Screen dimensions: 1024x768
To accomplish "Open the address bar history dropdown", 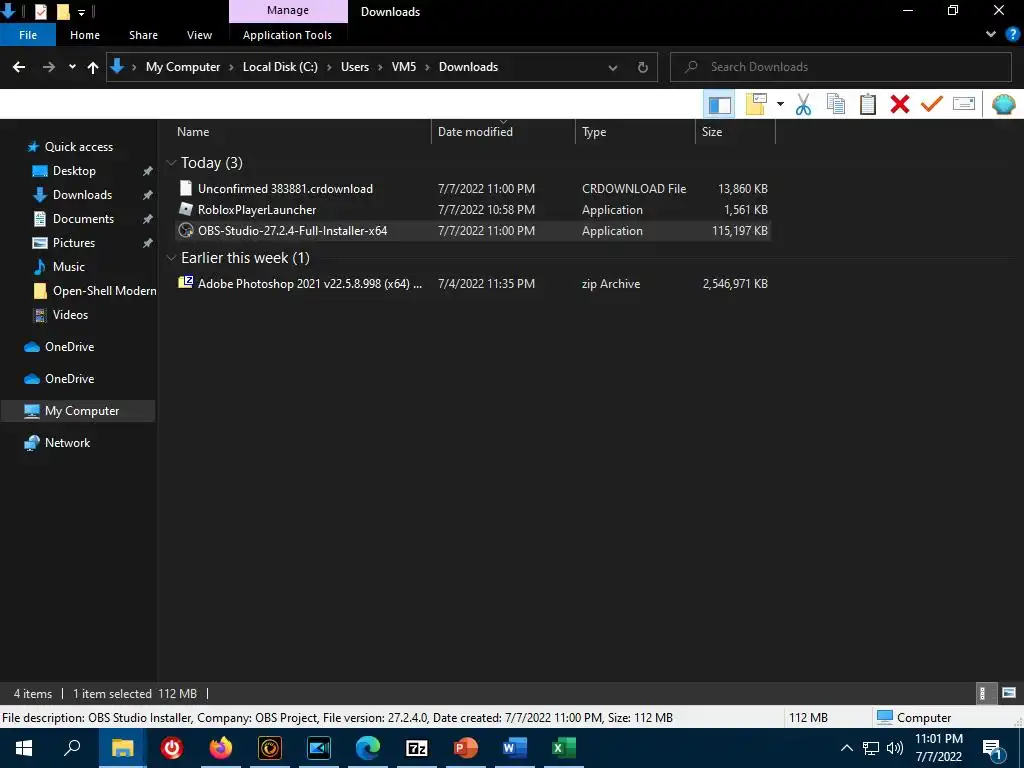I will click(x=613, y=67).
